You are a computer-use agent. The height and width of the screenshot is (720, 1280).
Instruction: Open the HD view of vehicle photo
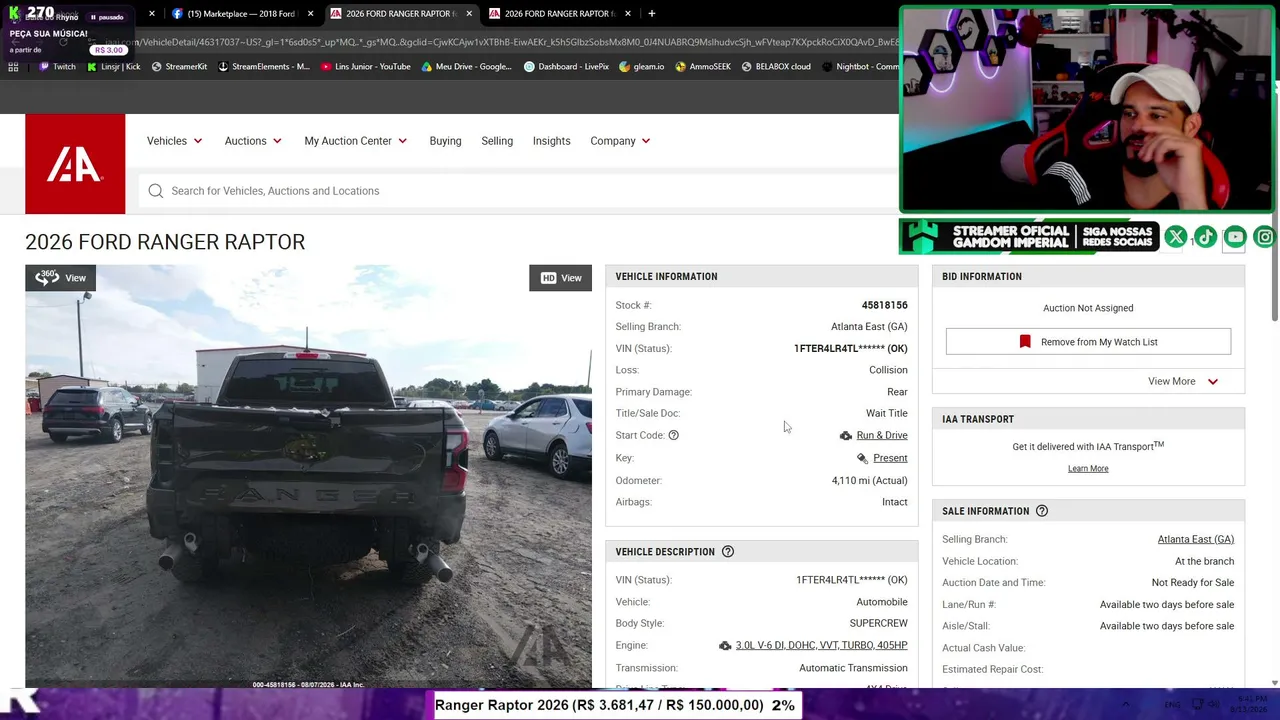pyautogui.click(x=560, y=278)
